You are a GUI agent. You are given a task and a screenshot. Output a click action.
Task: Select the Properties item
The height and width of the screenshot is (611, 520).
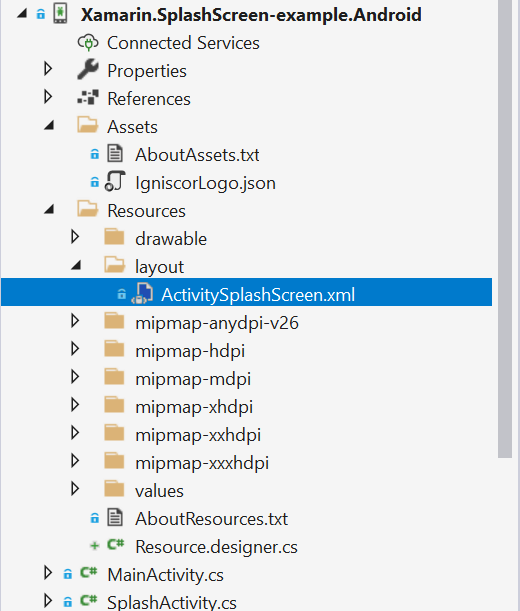(147, 71)
